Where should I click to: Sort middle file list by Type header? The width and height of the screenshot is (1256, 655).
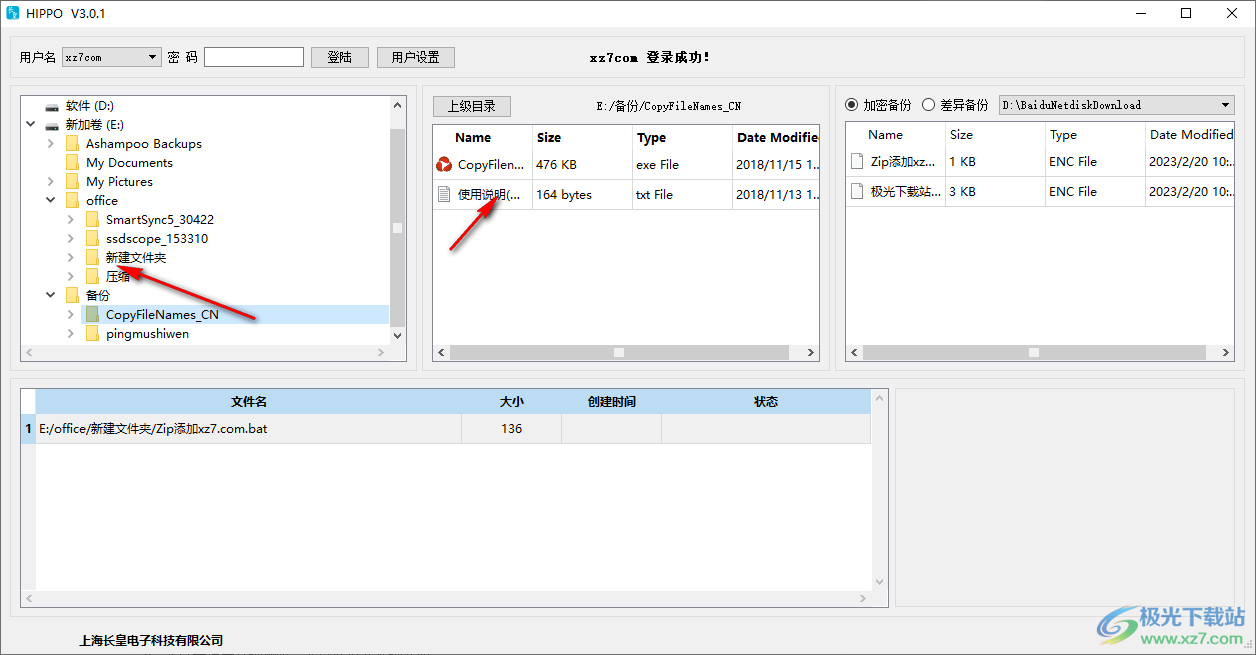point(682,138)
